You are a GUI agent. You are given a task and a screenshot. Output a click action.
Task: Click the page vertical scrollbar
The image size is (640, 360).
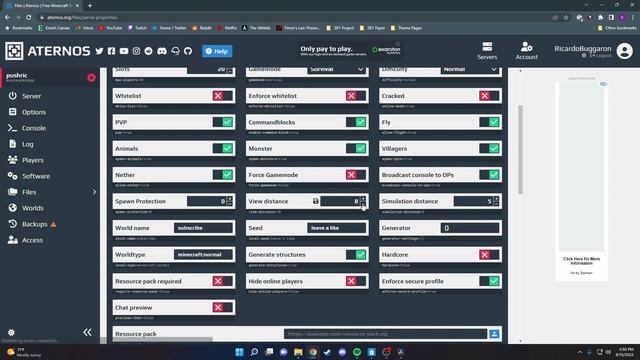tap(520, 149)
